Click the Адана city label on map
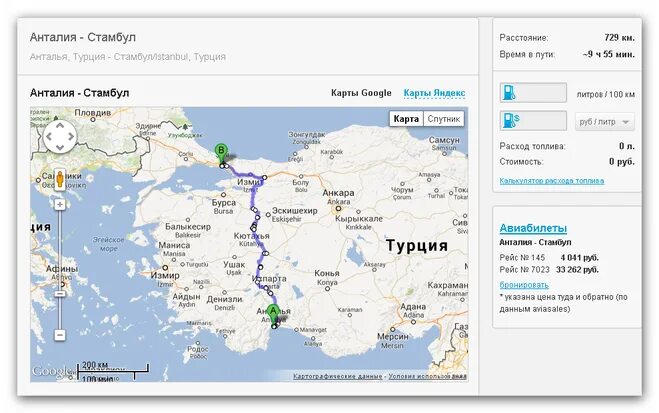The width and height of the screenshot is (659, 413). 413,307
